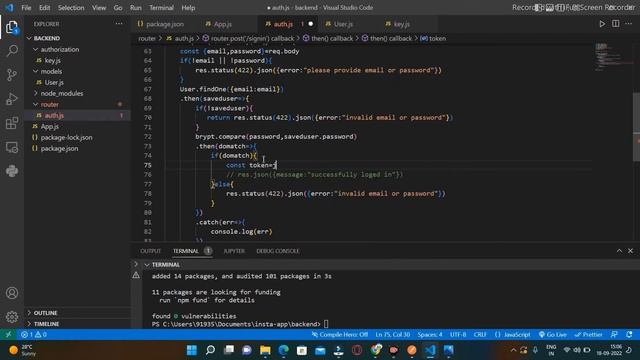This screenshot has width=640, height=360.
Task: Start Go Live server
Action: pyautogui.click(x=553, y=335)
